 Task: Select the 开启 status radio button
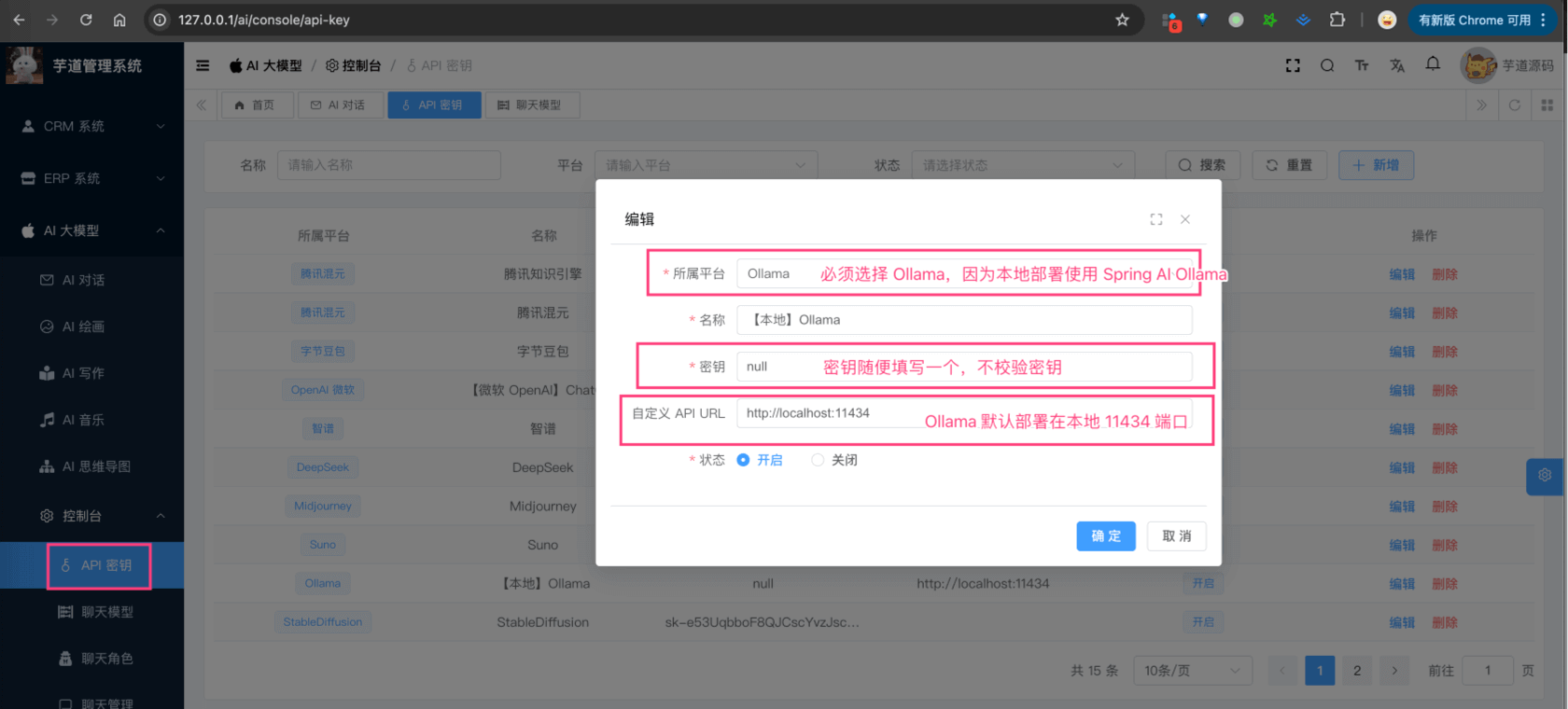point(744,460)
